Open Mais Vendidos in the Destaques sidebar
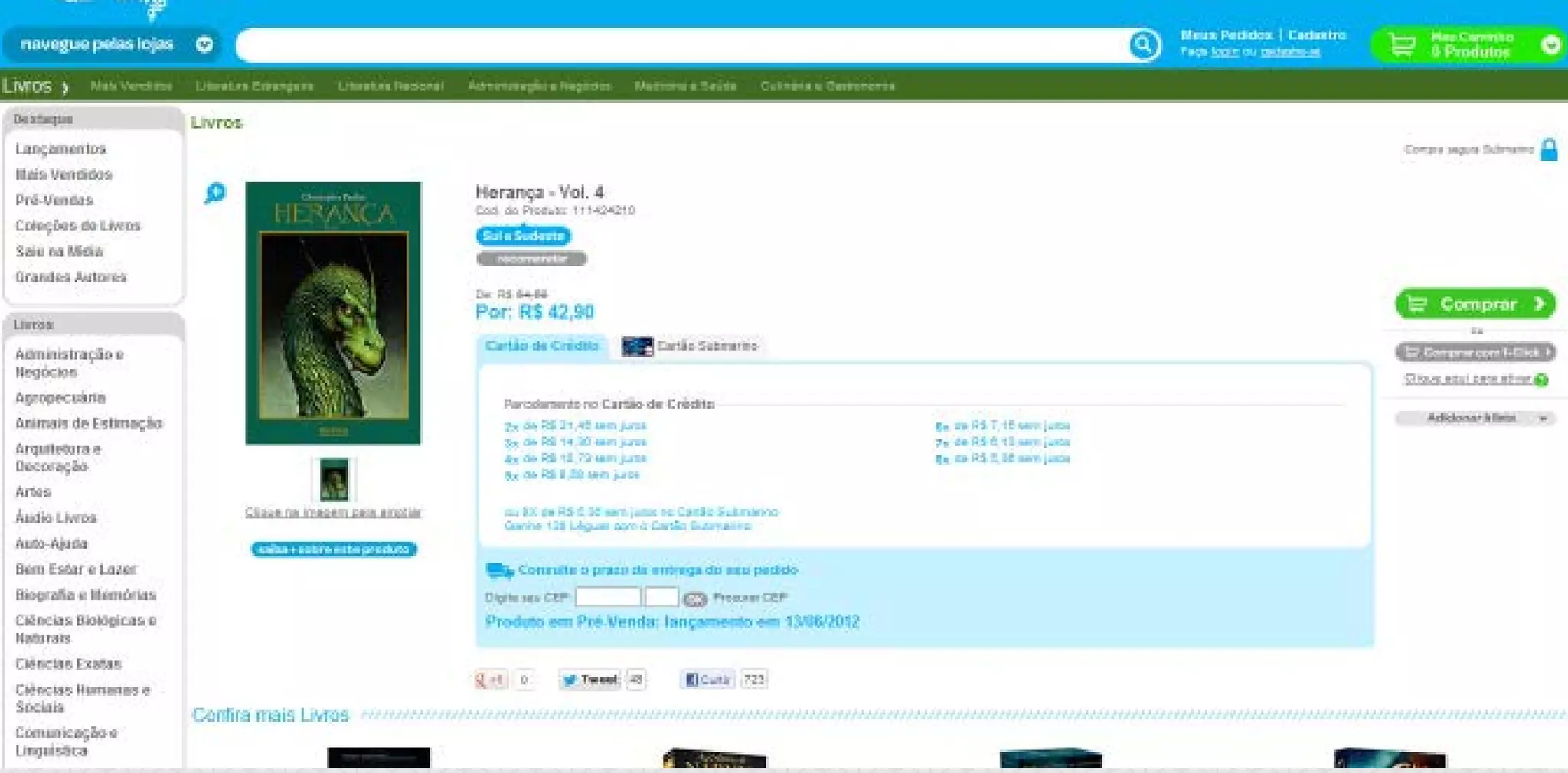Viewport: 1568px width, 773px height. (64, 174)
